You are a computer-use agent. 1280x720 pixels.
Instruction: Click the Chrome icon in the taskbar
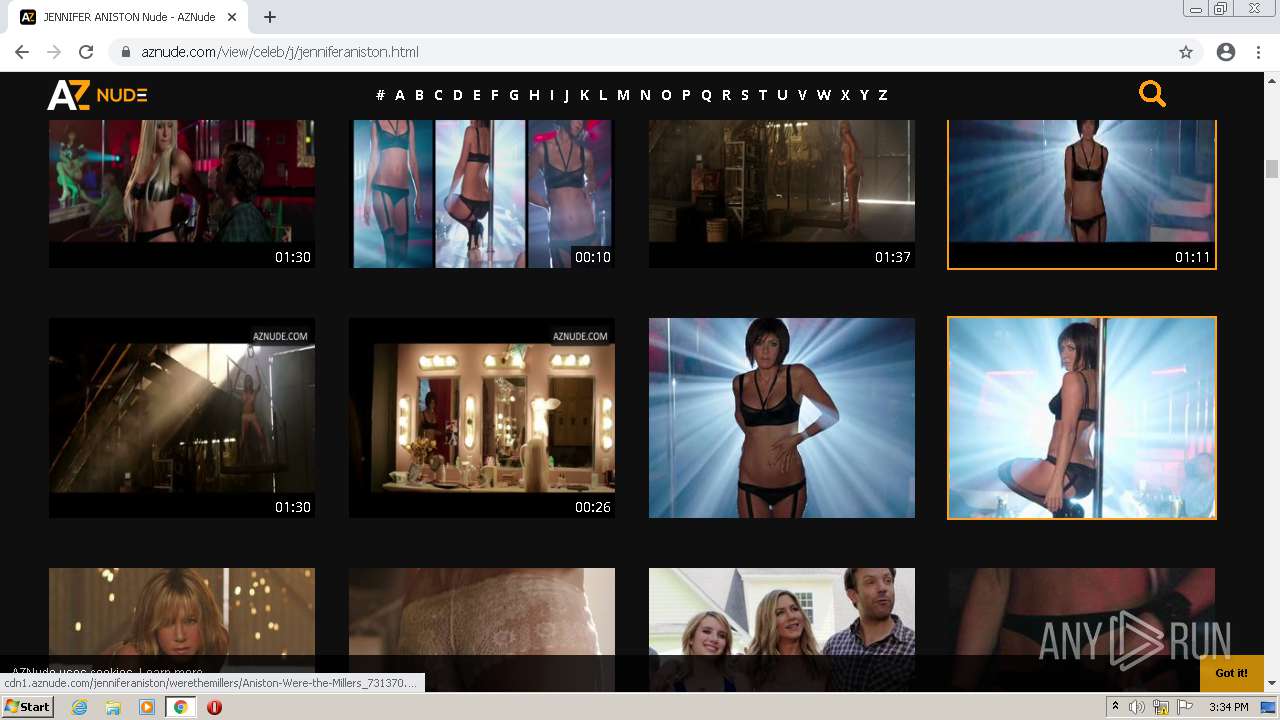[181, 707]
